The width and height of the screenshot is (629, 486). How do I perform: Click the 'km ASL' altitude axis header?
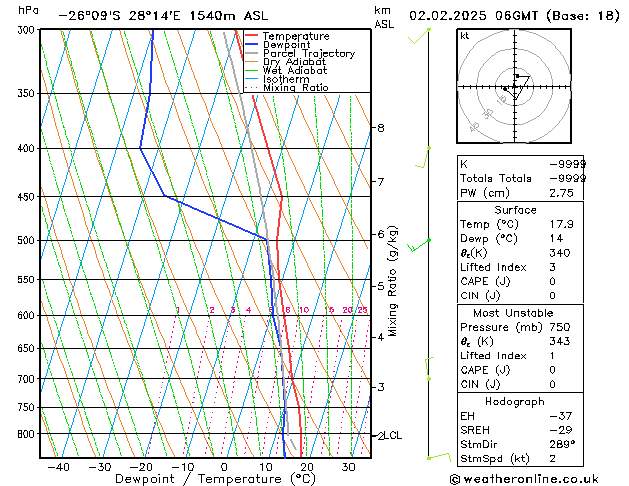pos(384,17)
